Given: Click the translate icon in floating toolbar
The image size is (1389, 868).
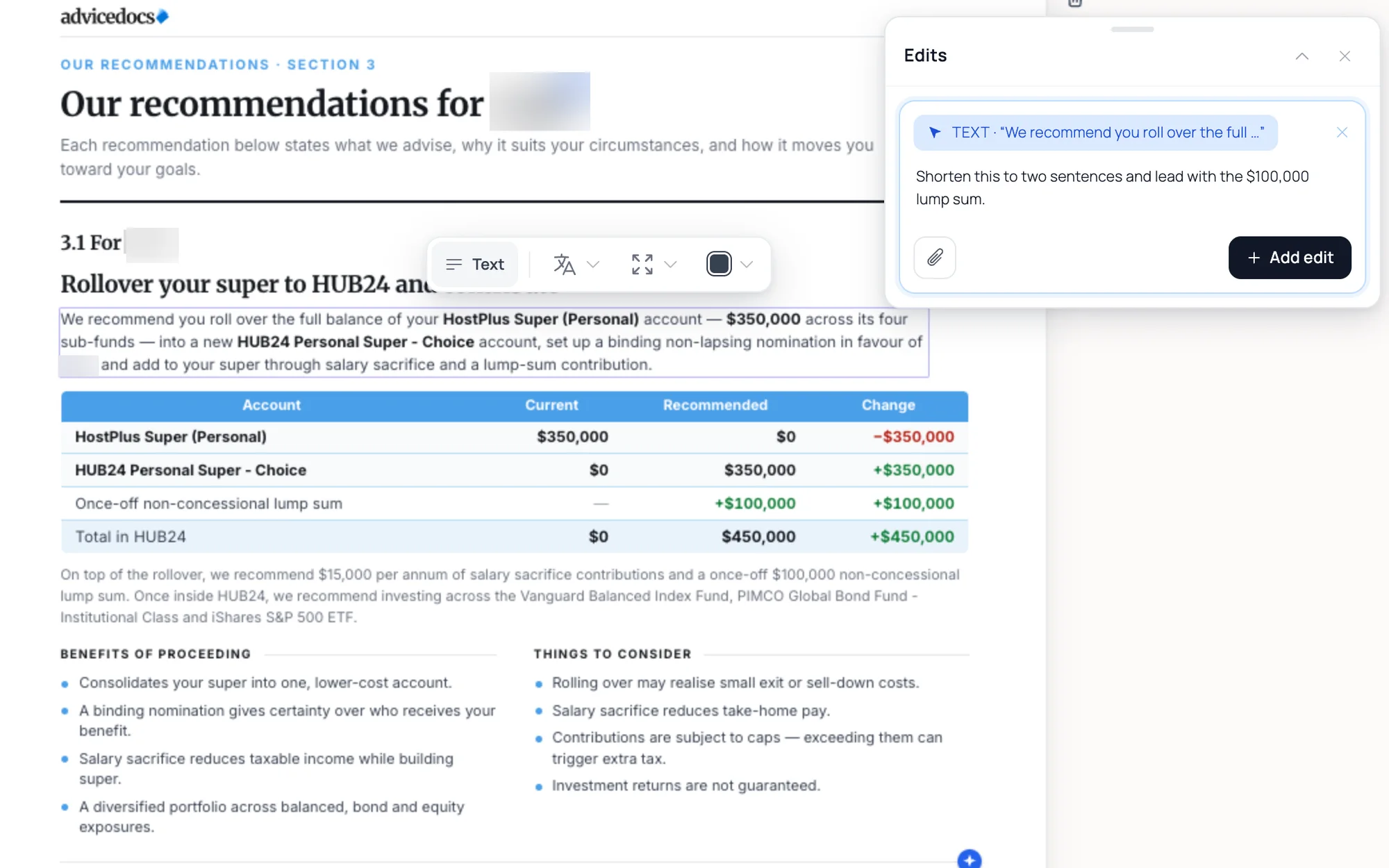Looking at the screenshot, I should coord(565,265).
